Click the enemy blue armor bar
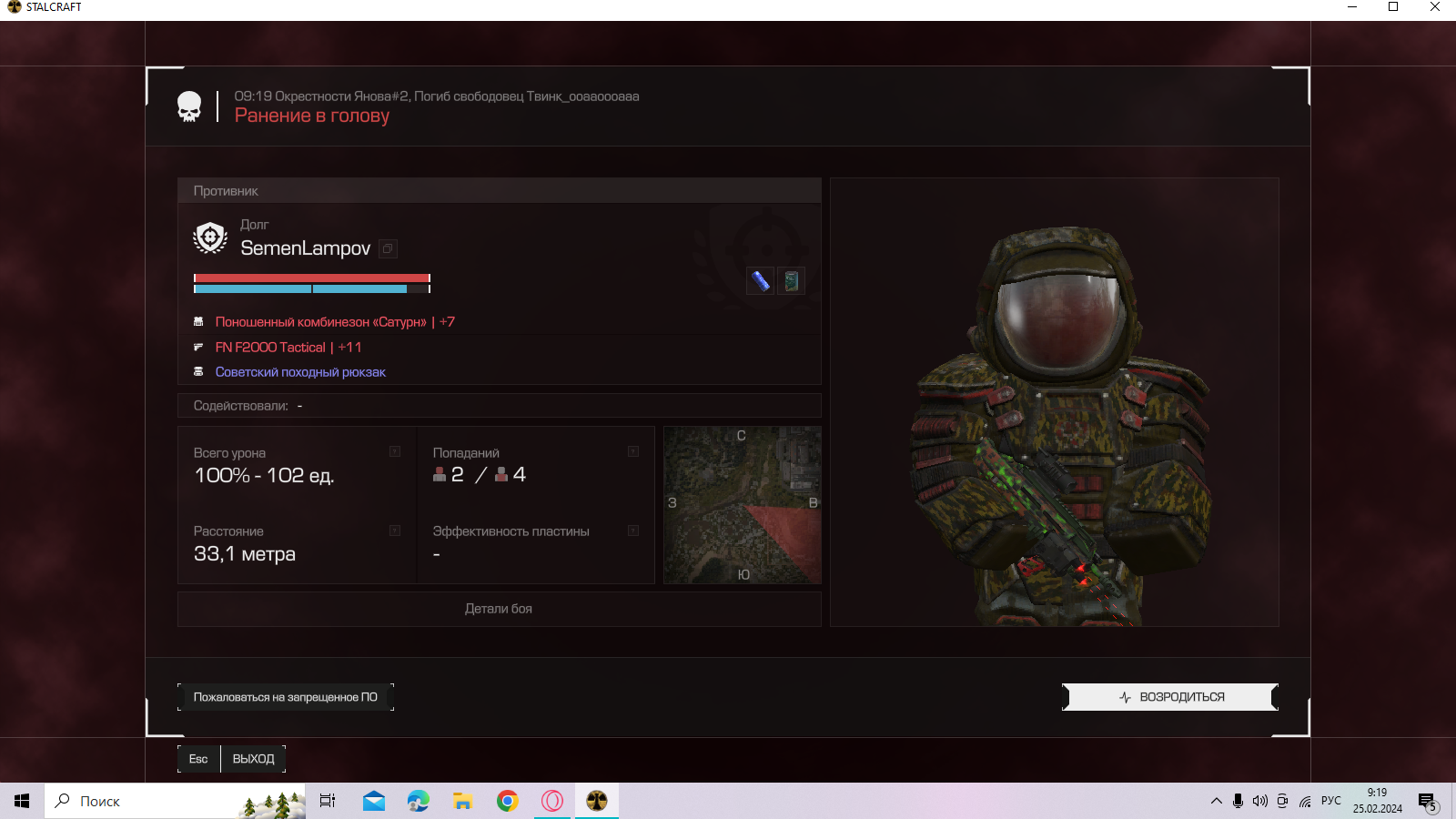Screen dimensions: 1456x819 coord(311,289)
